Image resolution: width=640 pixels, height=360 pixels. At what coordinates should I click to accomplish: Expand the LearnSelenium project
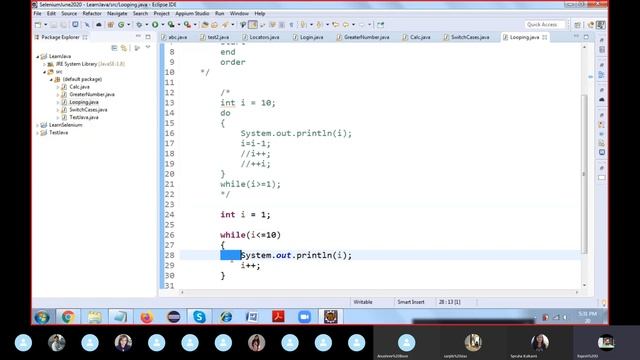click(x=38, y=125)
